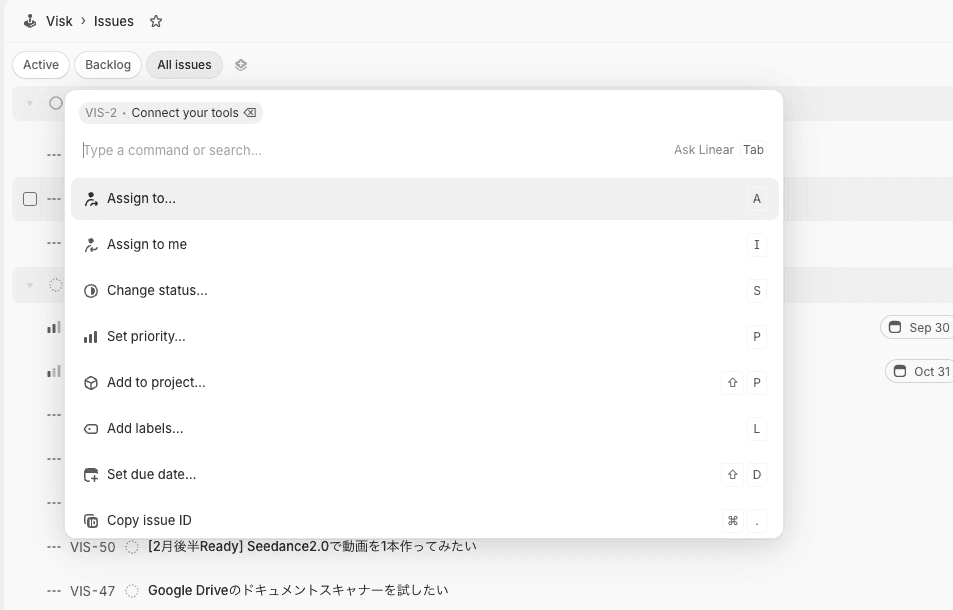This screenshot has width=953, height=610.
Task: Click priority bars icon on the Oct 31 row
Action: [x=54, y=371]
